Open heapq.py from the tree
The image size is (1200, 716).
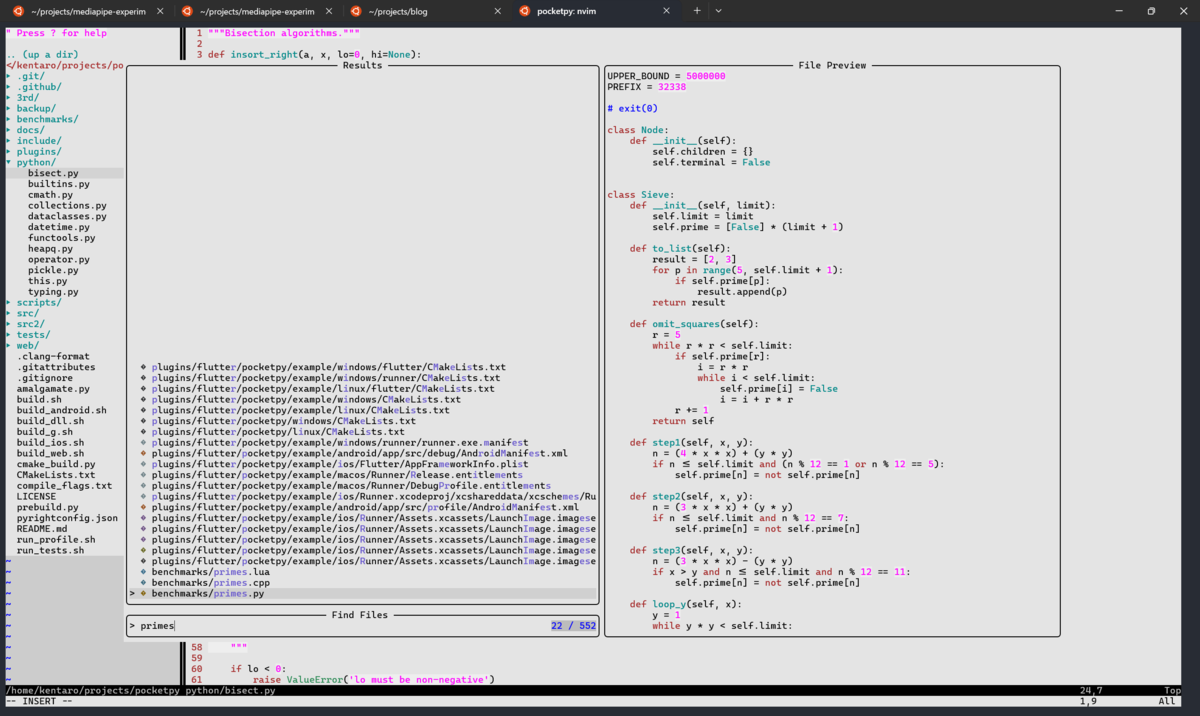coord(50,248)
